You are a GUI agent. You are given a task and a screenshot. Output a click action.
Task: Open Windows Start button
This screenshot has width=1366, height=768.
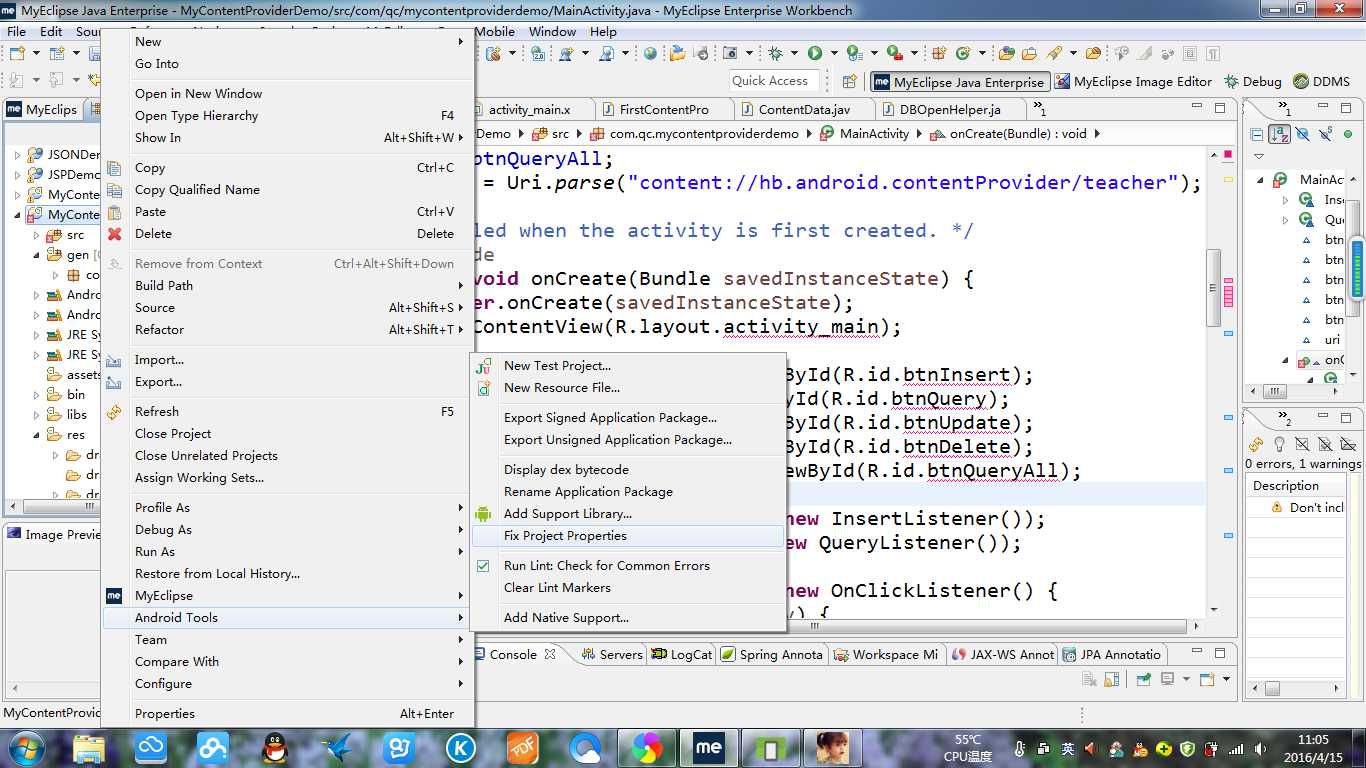(x=25, y=747)
